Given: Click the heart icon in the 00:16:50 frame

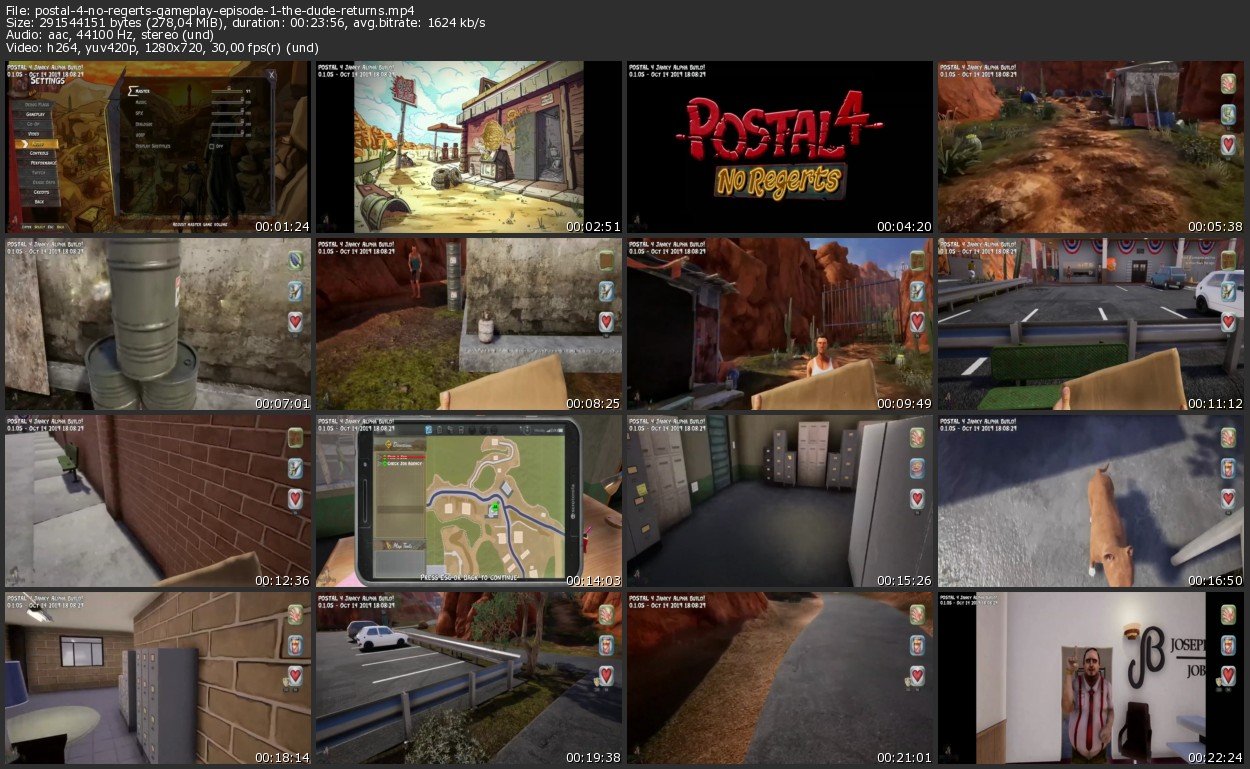Looking at the screenshot, I should (x=1231, y=498).
